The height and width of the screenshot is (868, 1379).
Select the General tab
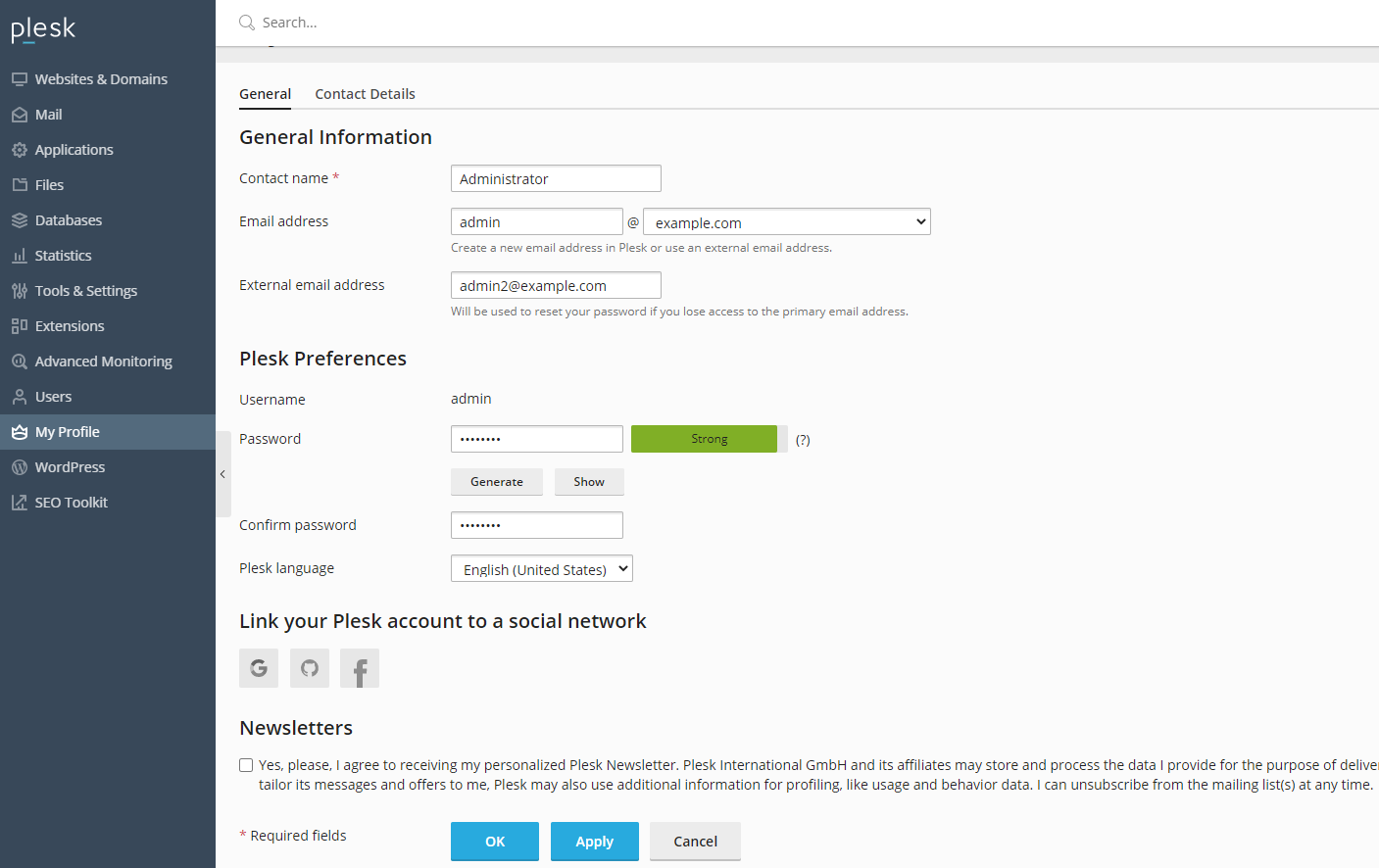click(x=265, y=94)
